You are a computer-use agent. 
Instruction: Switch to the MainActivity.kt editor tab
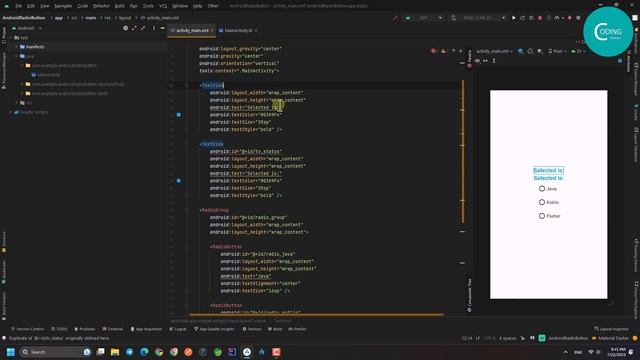(238, 31)
